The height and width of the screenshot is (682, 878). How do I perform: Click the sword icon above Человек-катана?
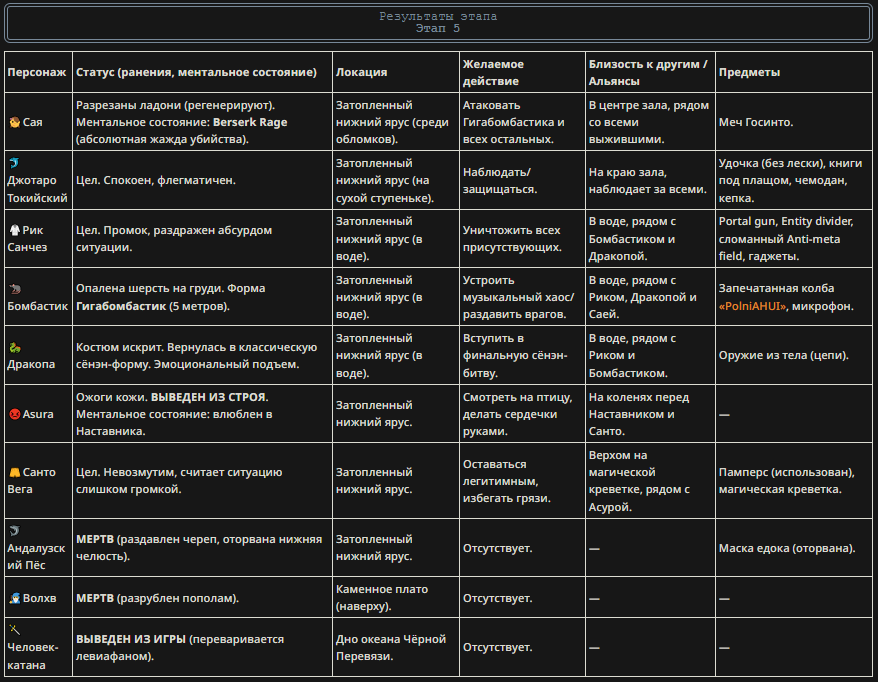[x=15, y=630]
